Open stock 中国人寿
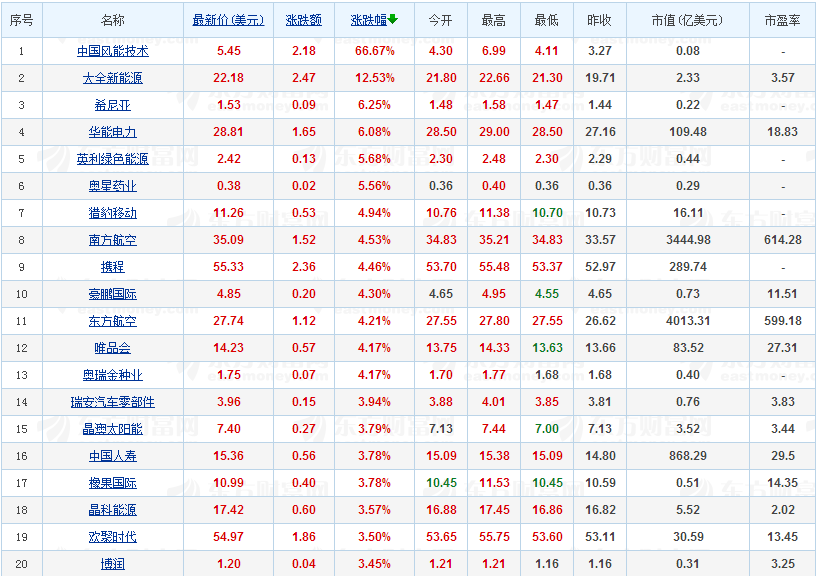 (113, 456)
